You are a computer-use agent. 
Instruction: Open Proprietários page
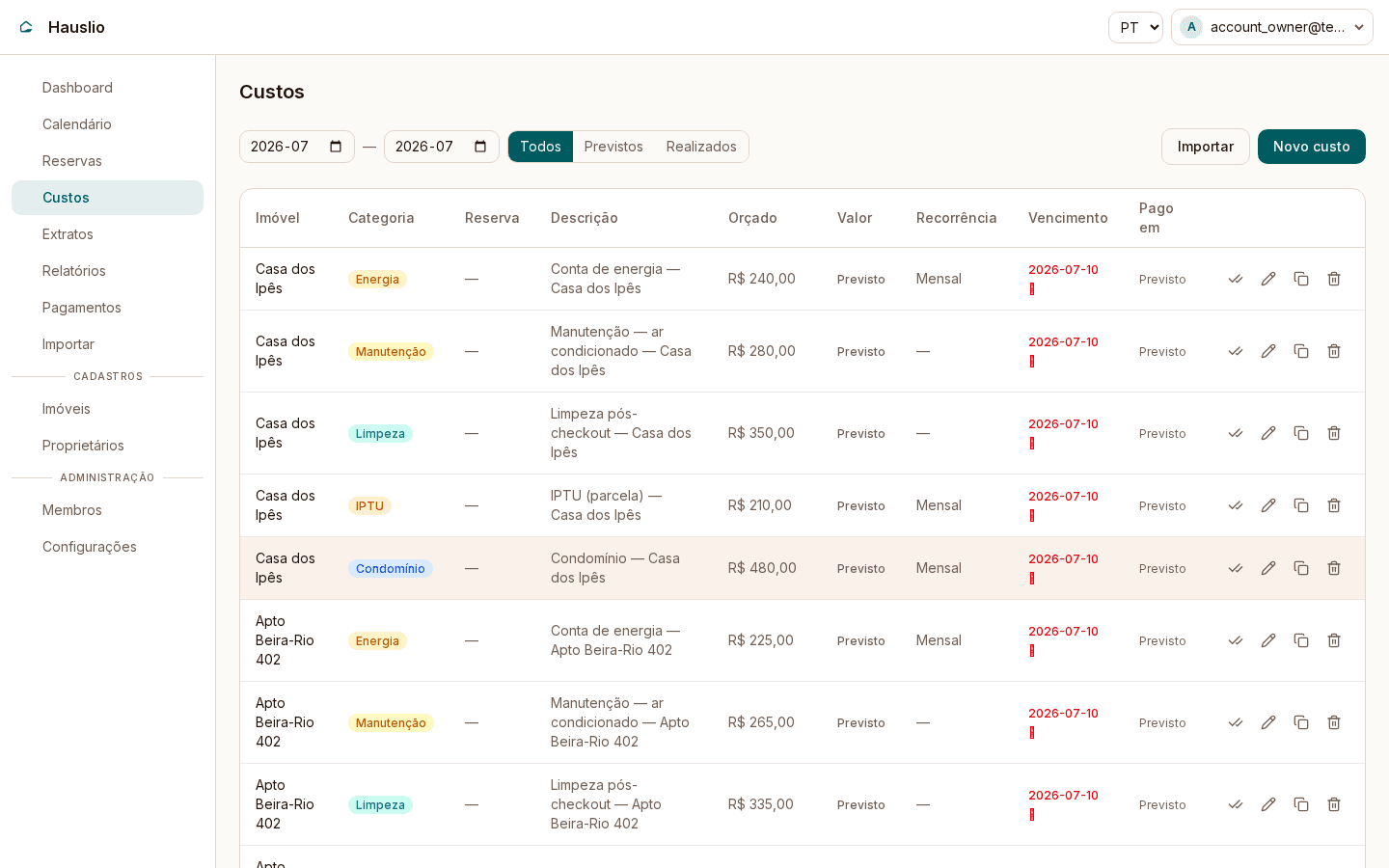point(107,446)
